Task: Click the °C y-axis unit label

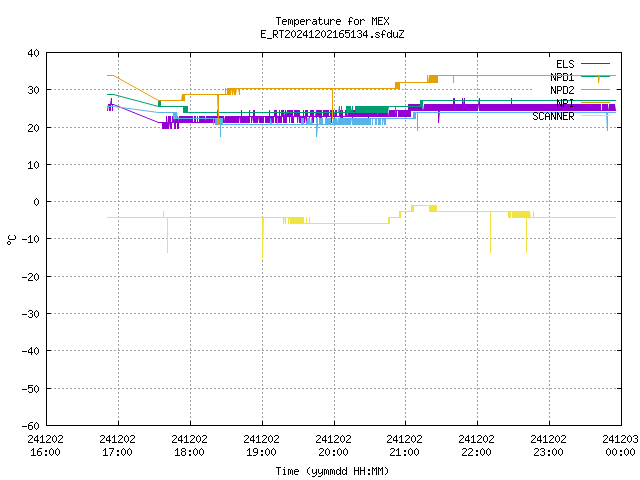Action: [11, 240]
